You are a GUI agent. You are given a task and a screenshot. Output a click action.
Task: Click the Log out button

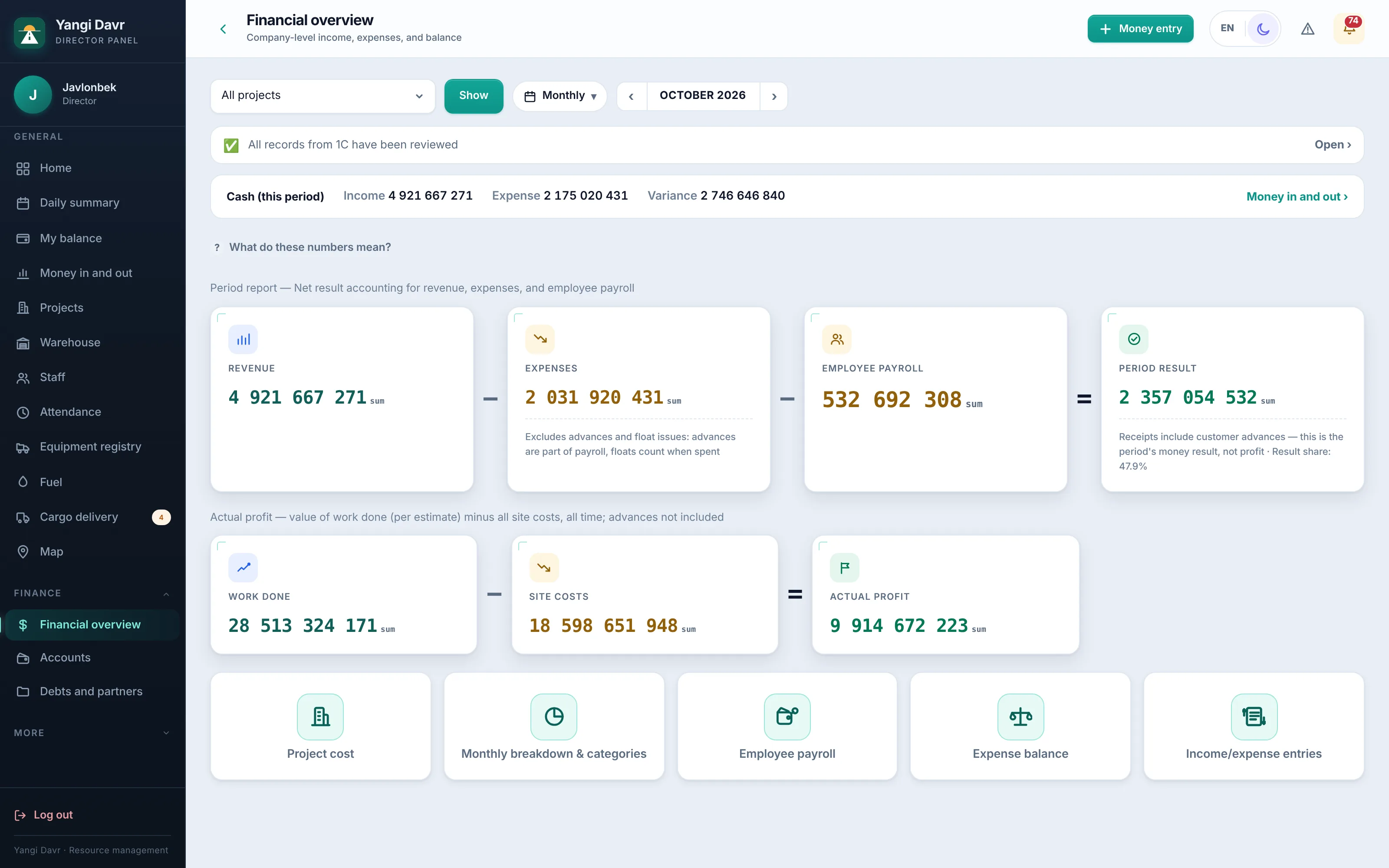pyautogui.click(x=44, y=815)
